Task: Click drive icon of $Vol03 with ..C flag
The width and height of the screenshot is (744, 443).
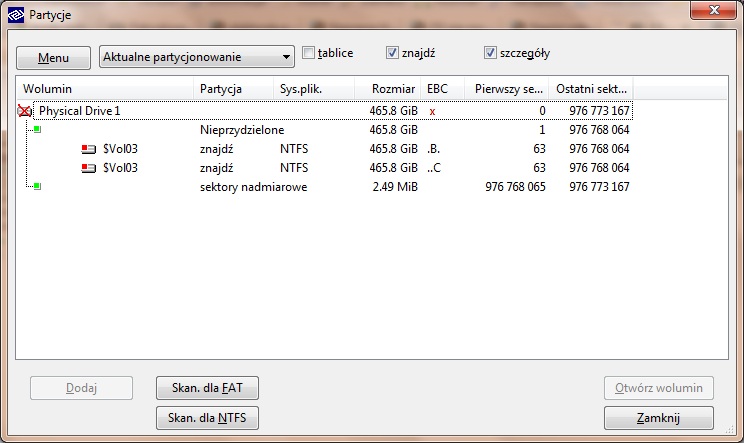Action: point(89,168)
